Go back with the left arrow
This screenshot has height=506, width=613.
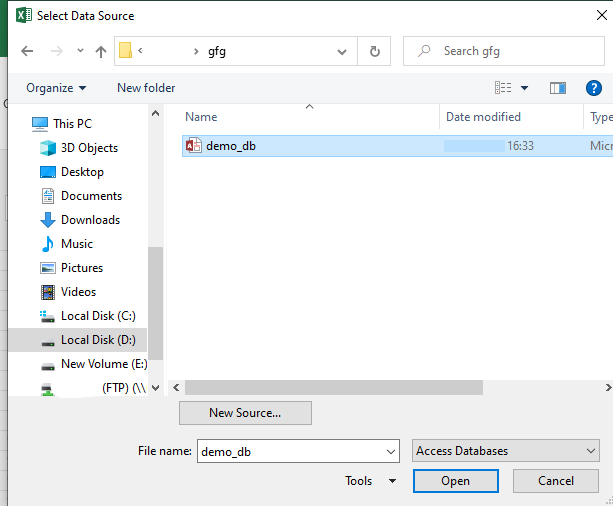(x=27, y=51)
